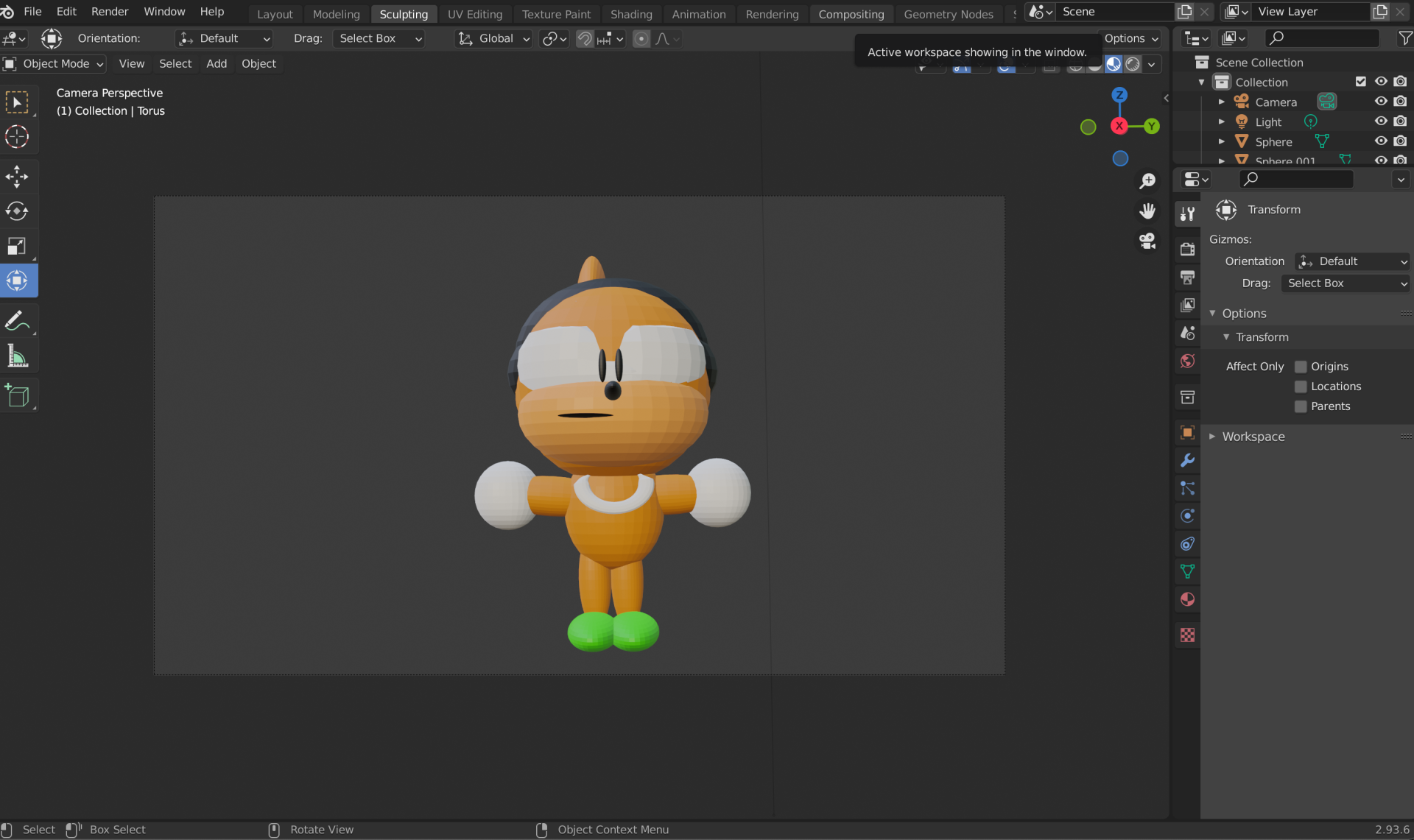The width and height of the screenshot is (1414, 840).
Task: Enable Affect Only Parents checkbox
Action: tap(1301, 406)
